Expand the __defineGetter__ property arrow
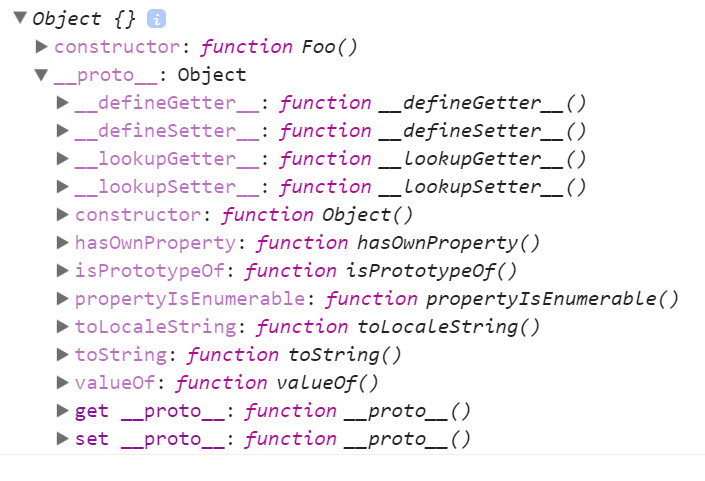Screen dimensions: 705x481 [63, 103]
